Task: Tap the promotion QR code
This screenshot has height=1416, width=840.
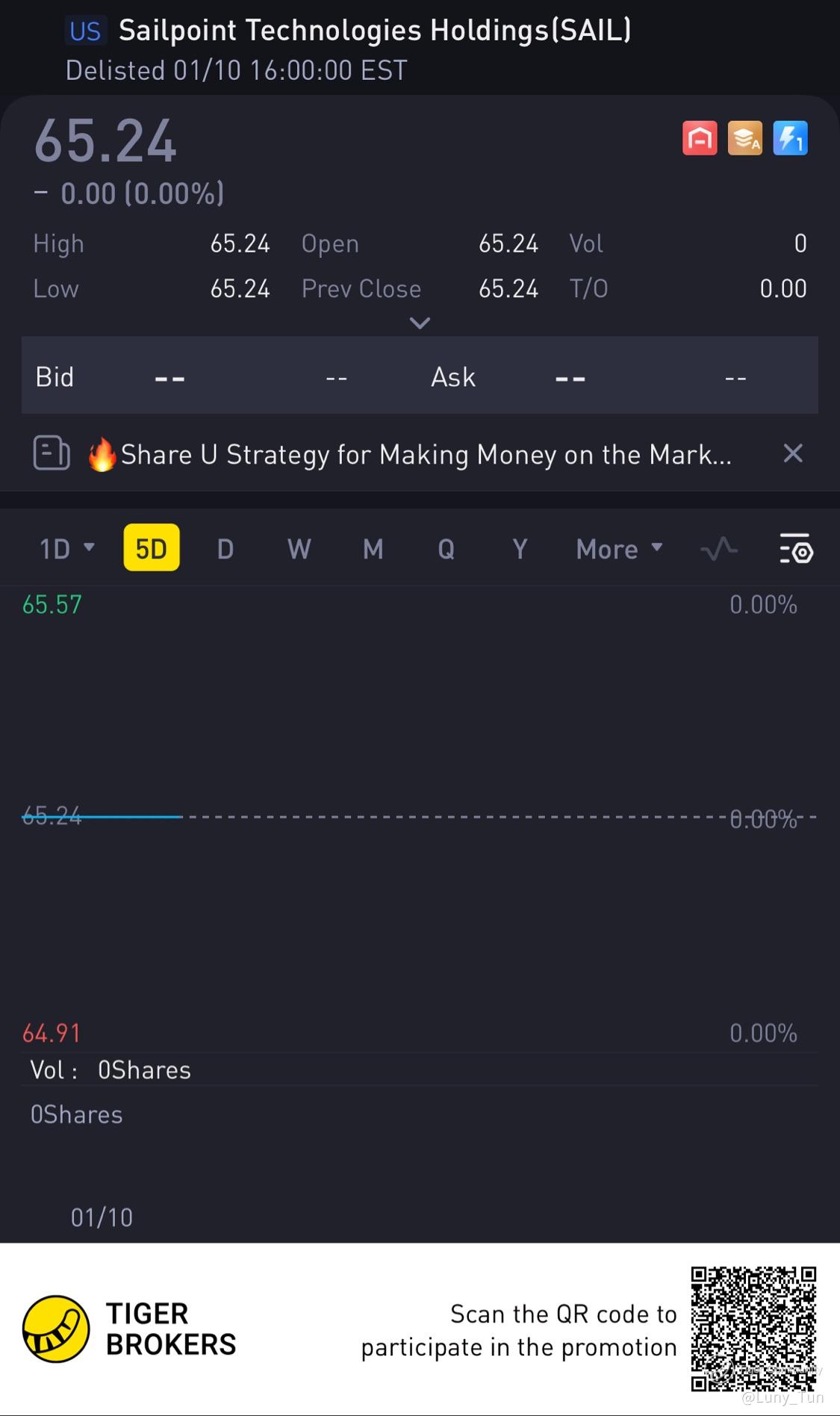Action: [753, 1329]
